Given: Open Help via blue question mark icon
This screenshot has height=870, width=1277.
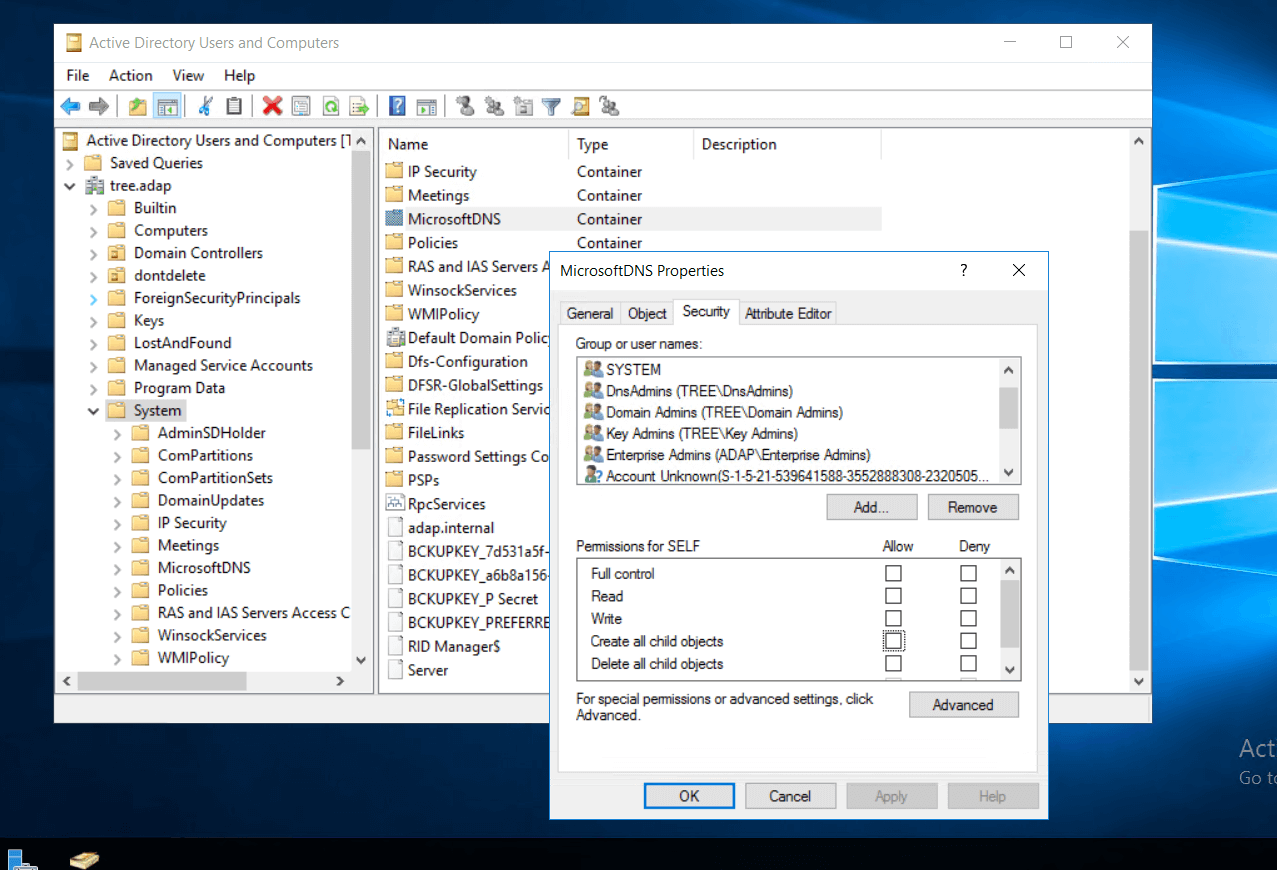Looking at the screenshot, I should click(397, 106).
